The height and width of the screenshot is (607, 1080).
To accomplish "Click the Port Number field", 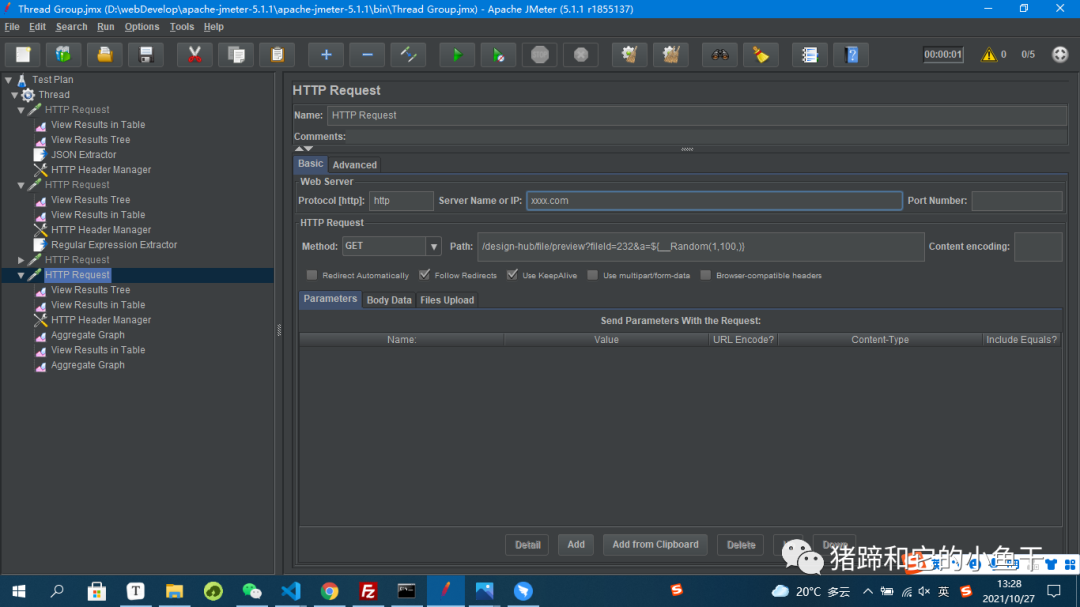I will coord(1017,200).
